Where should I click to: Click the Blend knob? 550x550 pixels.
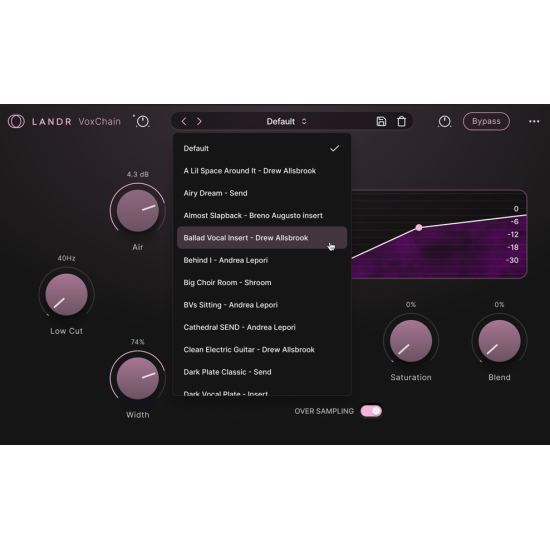pos(499,341)
